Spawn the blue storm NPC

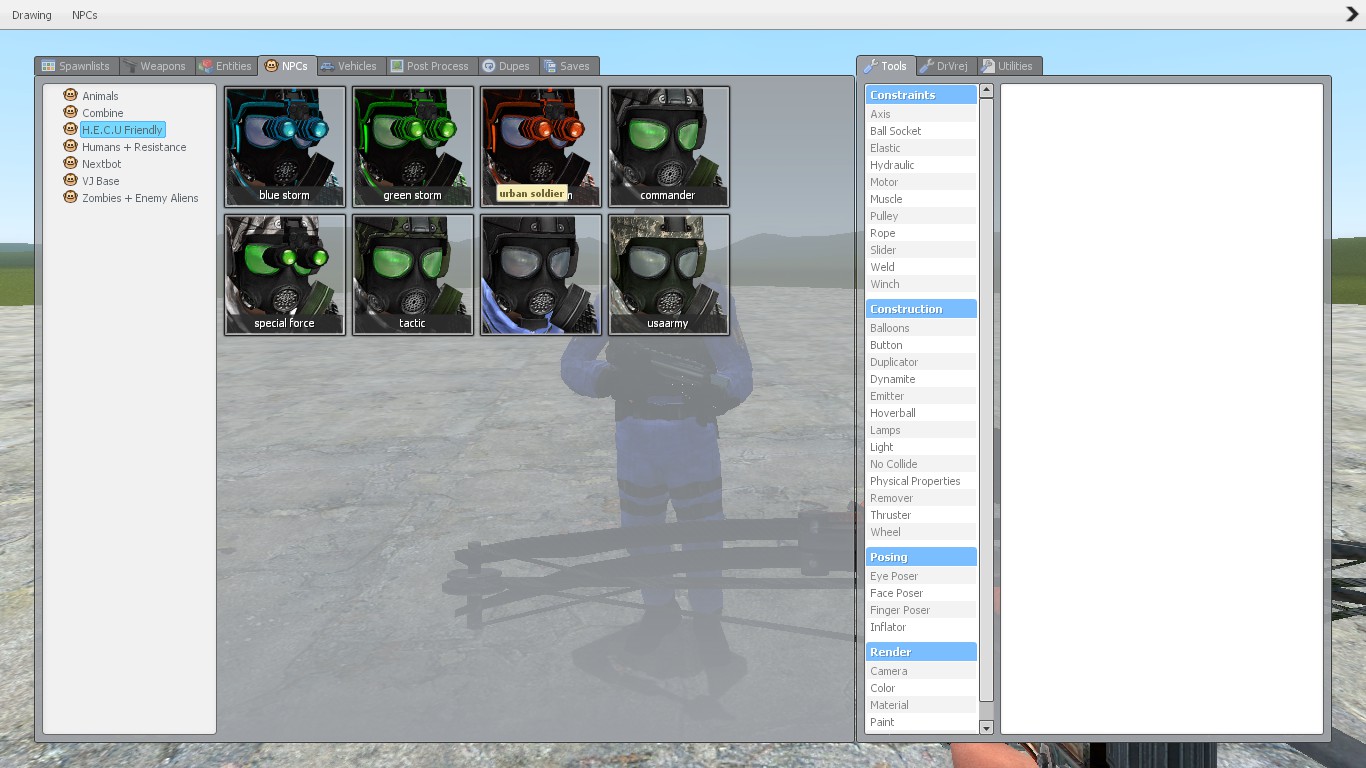[x=285, y=146]
